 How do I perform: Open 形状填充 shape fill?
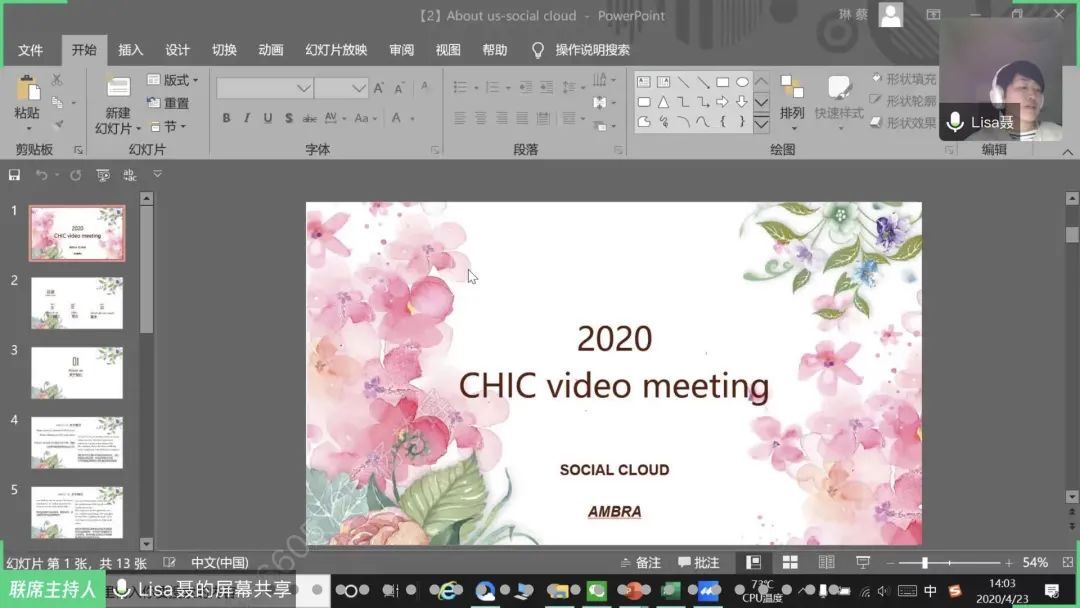903,79
